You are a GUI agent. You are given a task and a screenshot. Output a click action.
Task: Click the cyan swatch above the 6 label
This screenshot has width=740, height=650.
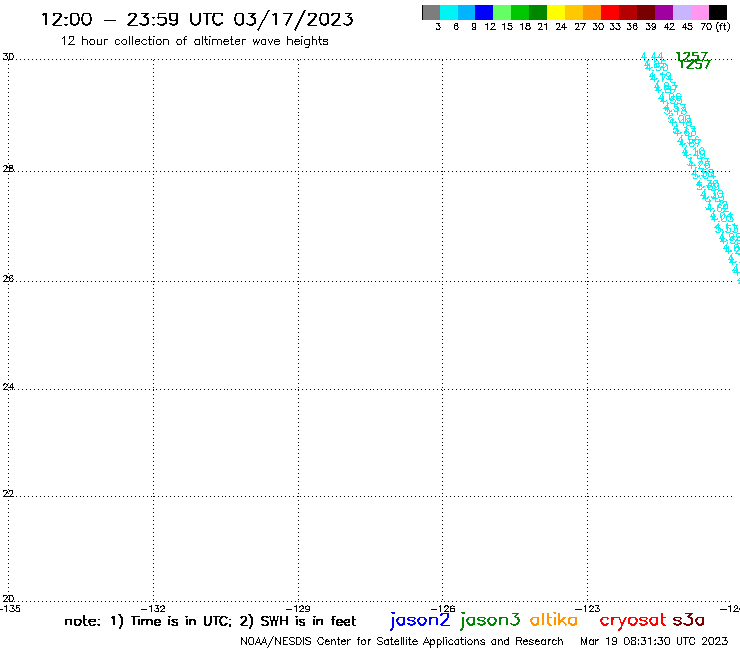(x=449, y=13)
